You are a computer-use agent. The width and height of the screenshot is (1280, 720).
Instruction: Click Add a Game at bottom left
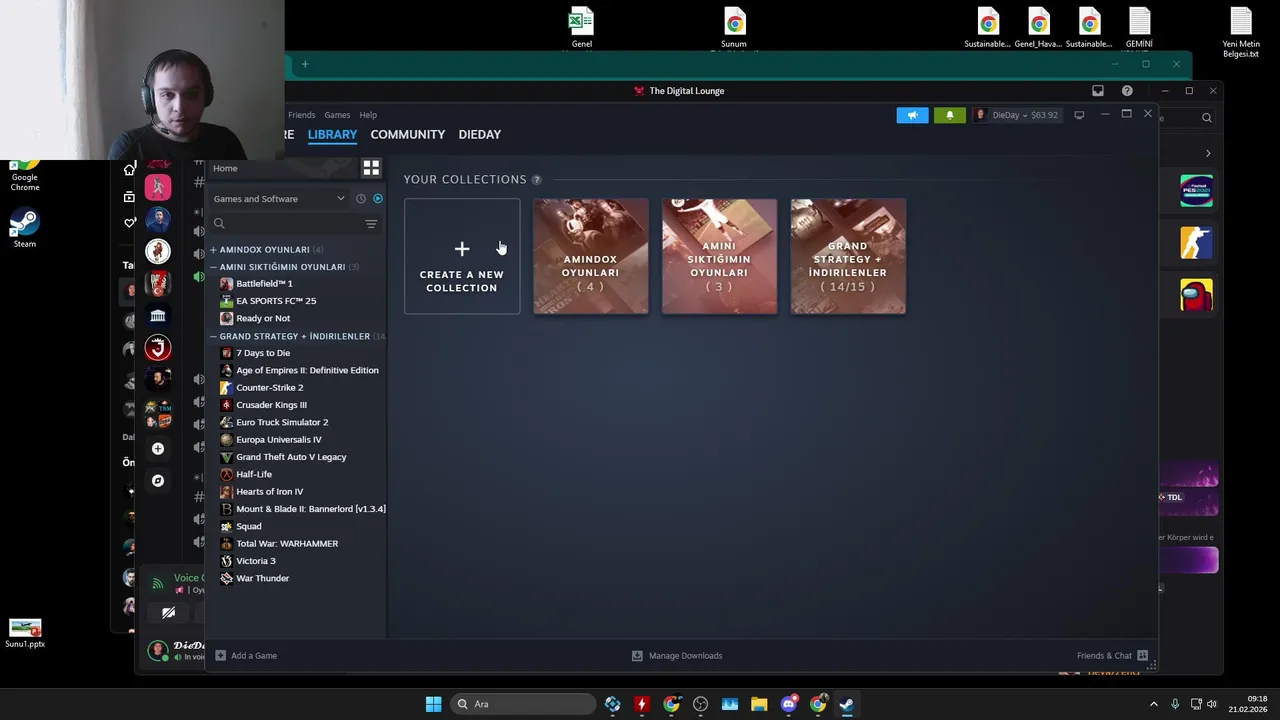click(x=246, y=656)
